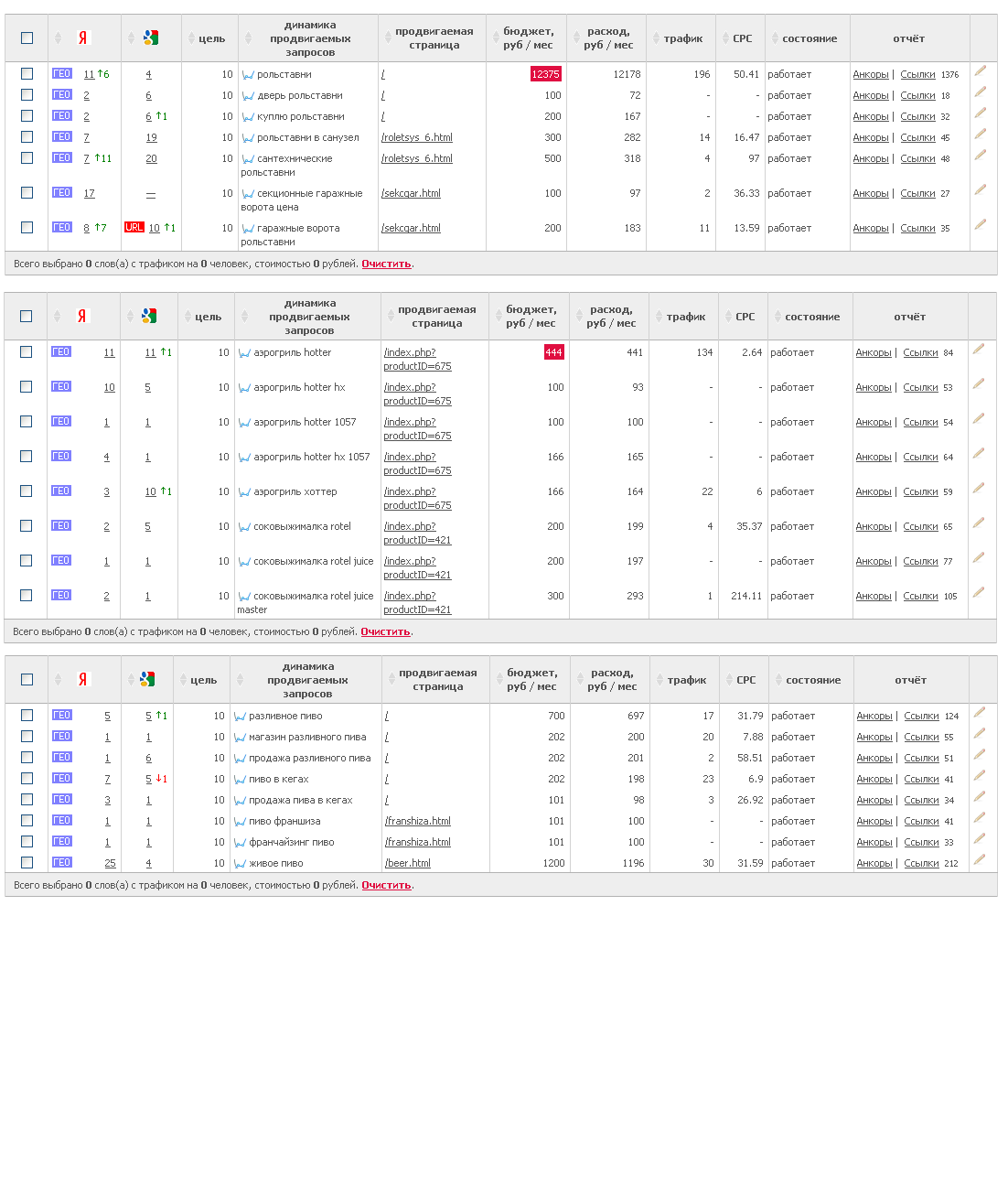Open /sekcgar.html link for "секционные гаражные ворота цена"

411,193
